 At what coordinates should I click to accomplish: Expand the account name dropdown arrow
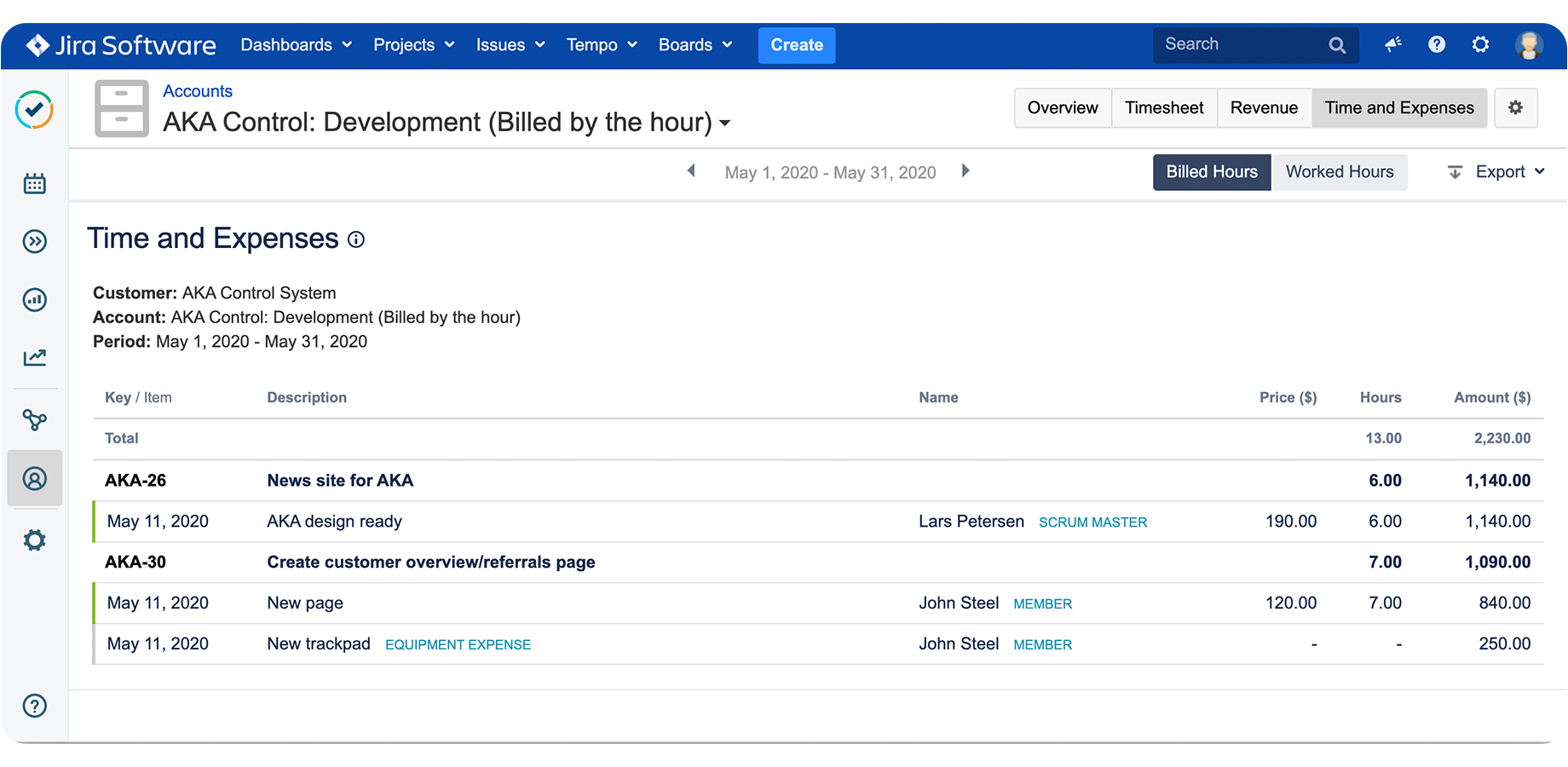pyautogui.click(x=725, y=124)
